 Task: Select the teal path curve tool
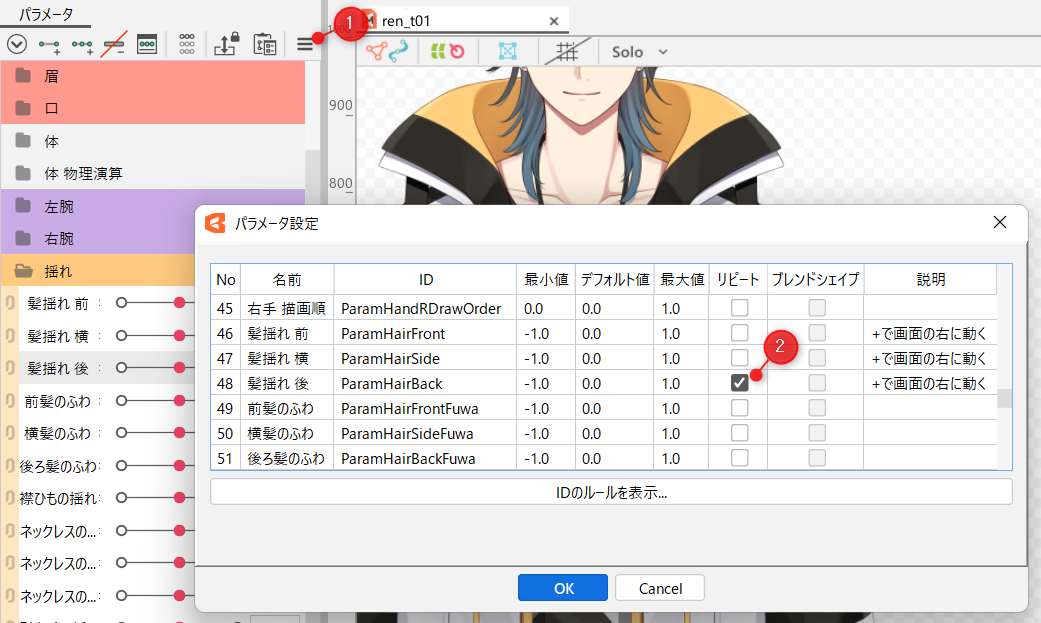398,52
